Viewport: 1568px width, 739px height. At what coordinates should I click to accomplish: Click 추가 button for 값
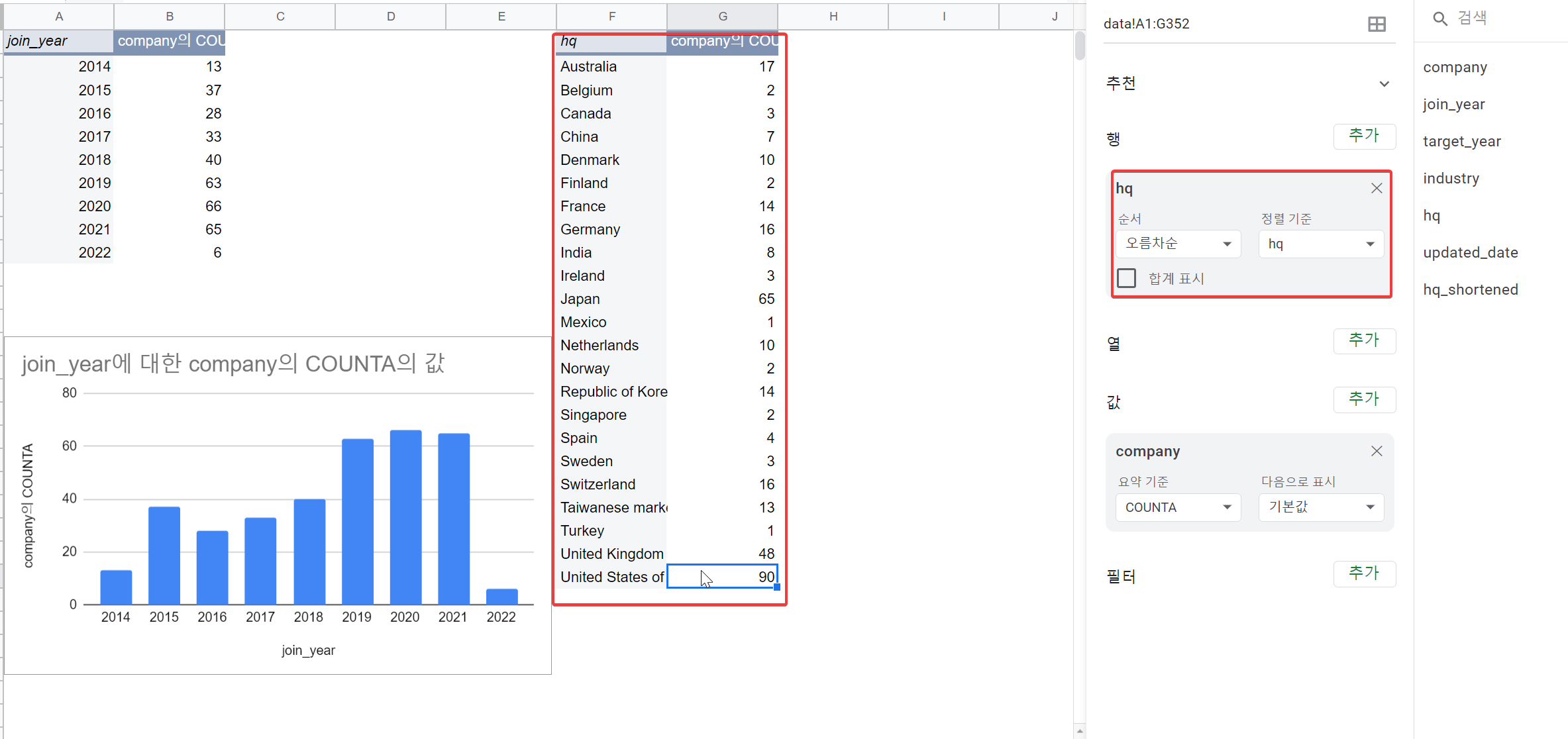point(1364,399)
